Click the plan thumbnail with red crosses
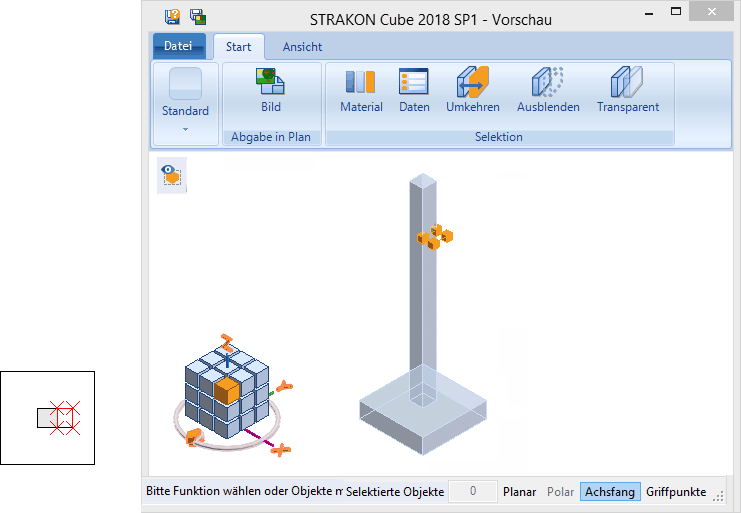This screenshot has width=741, height=513. point(48,418)
